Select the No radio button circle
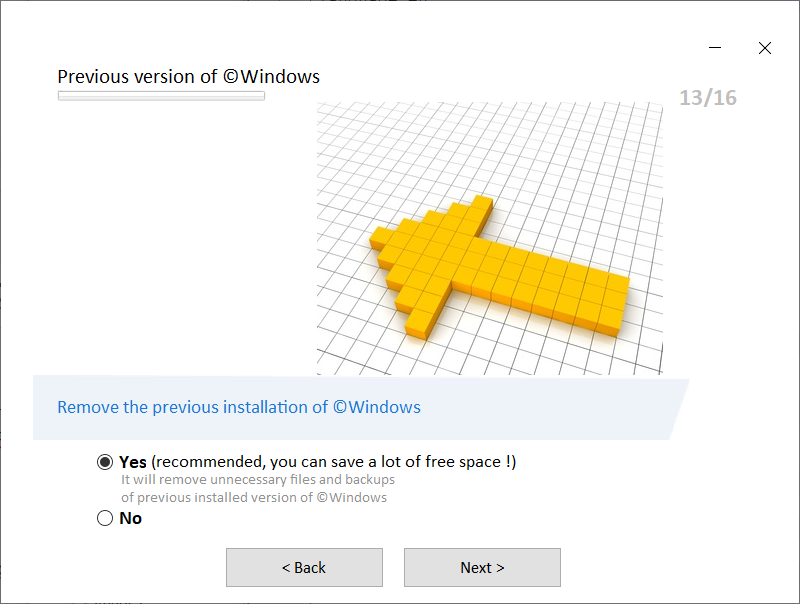The width and height of the screenshot is (800, 604). [x=105, y=518]
